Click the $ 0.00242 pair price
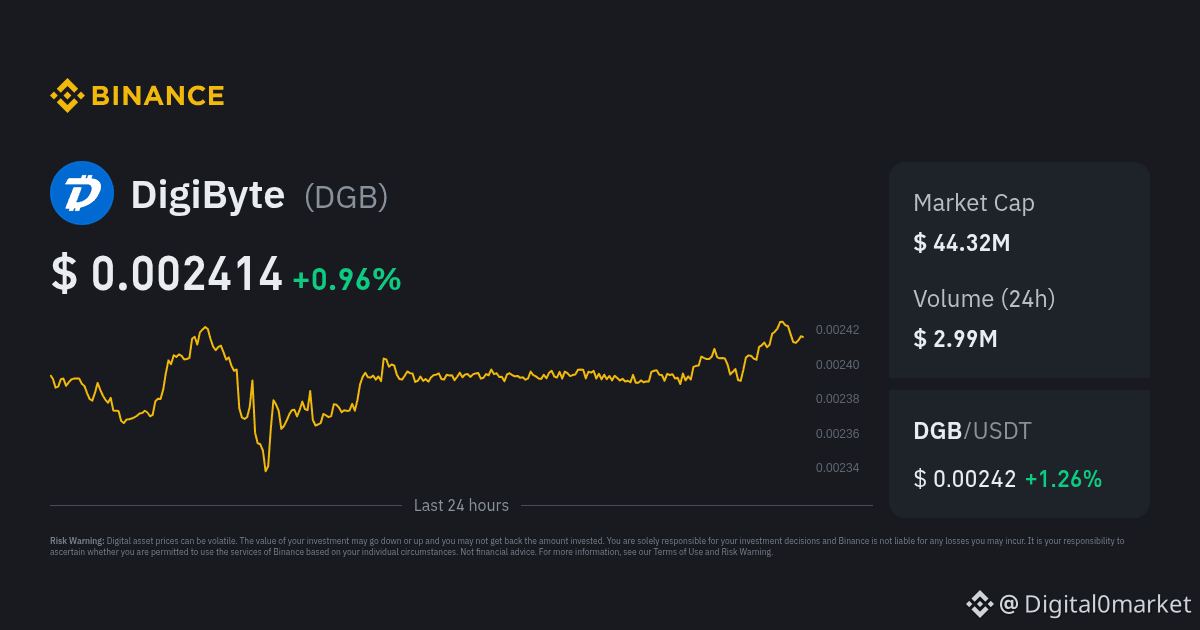Viewport: 1200px width, 630px height. click(965, 479)
